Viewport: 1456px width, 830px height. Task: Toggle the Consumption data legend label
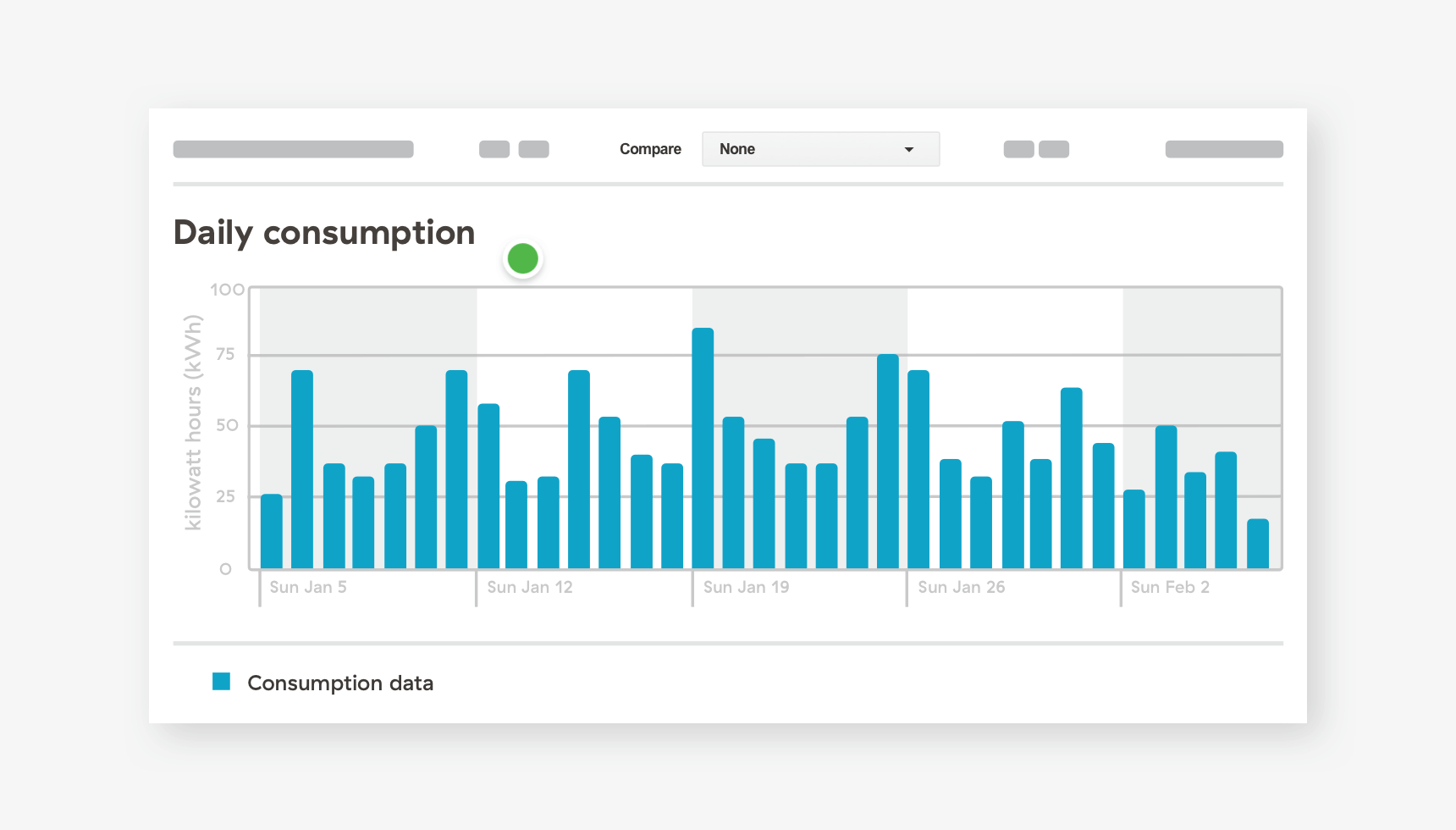[339, 683]
